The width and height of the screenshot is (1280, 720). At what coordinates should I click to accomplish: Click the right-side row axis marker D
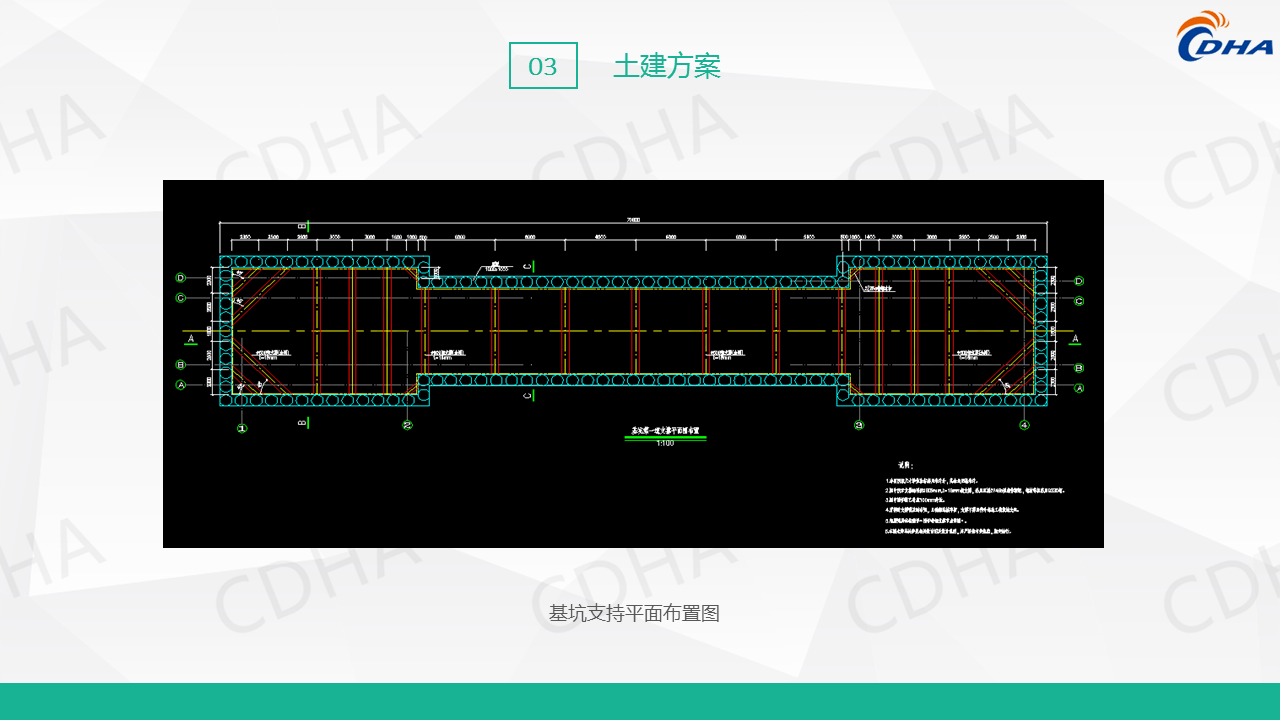tap(1079, 281)
